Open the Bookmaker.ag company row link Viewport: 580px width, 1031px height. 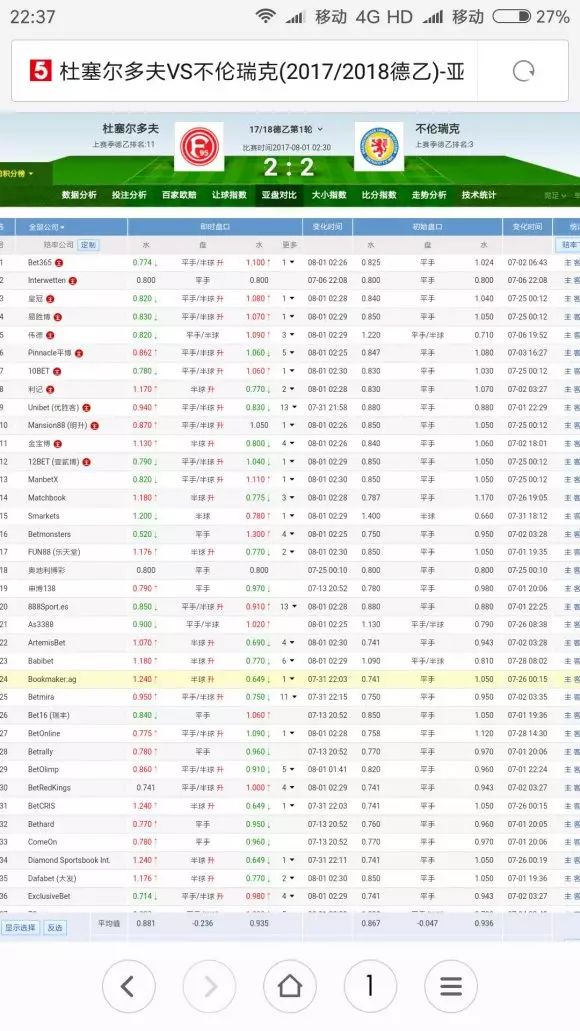pyautogui.click(x=52, y=679)
